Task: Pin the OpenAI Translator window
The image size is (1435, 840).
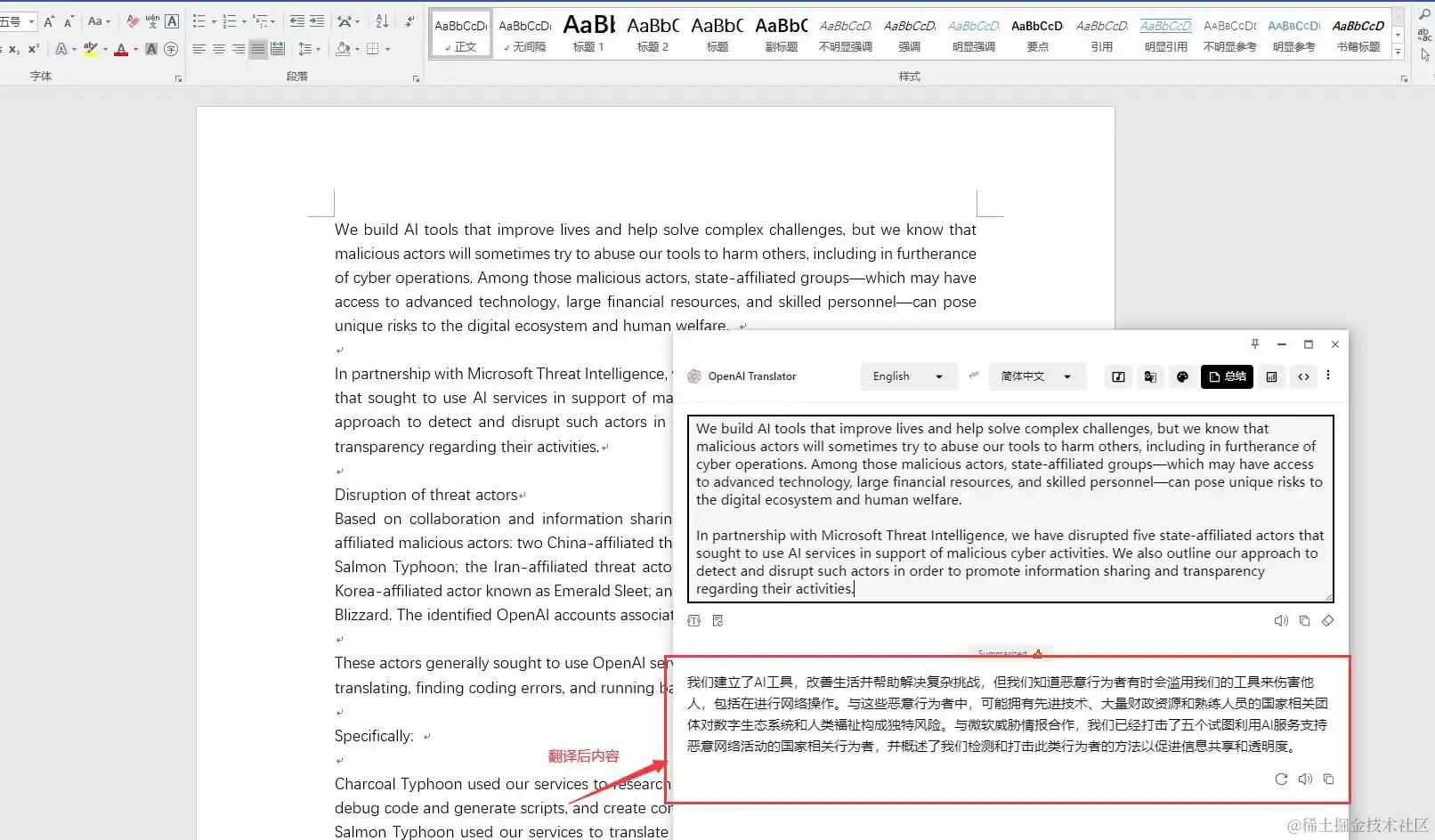Action: coord(1255,344)
